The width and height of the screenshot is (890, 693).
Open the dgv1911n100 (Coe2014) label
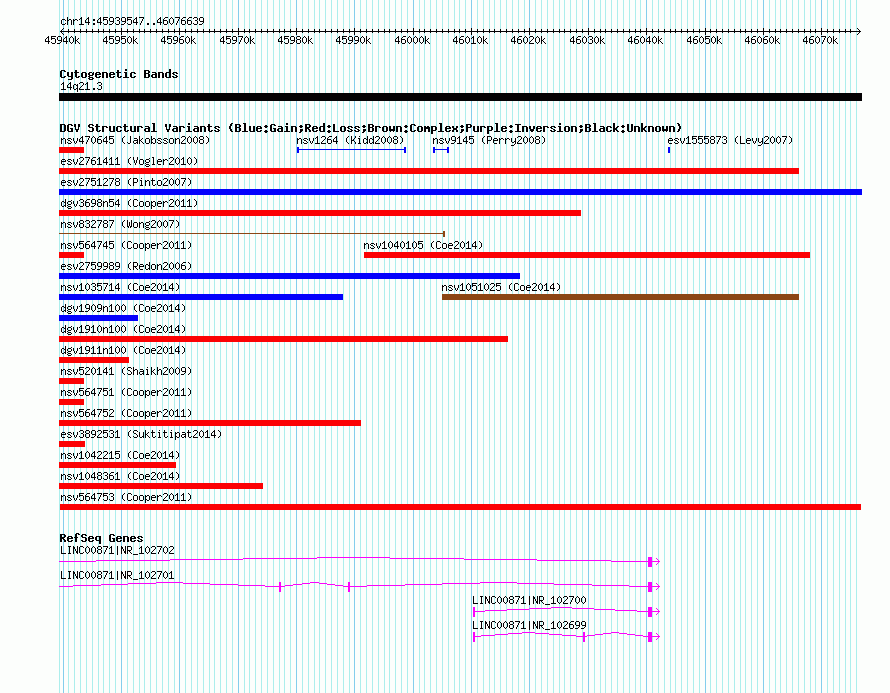click(123, 350)
